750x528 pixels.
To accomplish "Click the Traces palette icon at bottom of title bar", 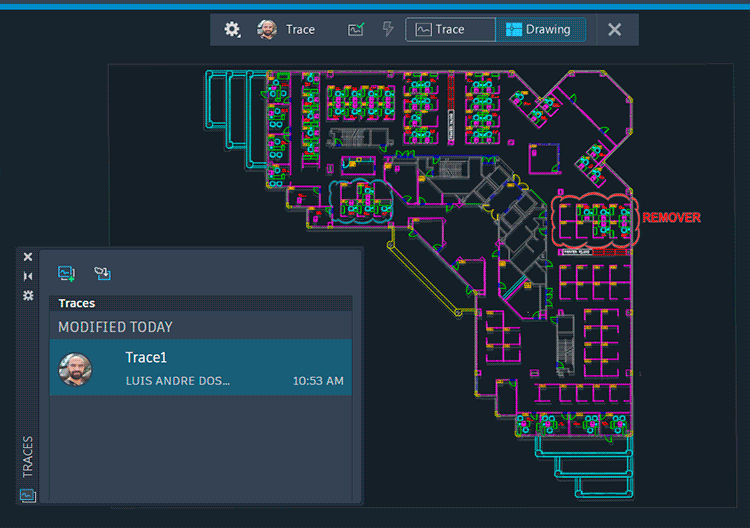I will click(x=27, y=495).
